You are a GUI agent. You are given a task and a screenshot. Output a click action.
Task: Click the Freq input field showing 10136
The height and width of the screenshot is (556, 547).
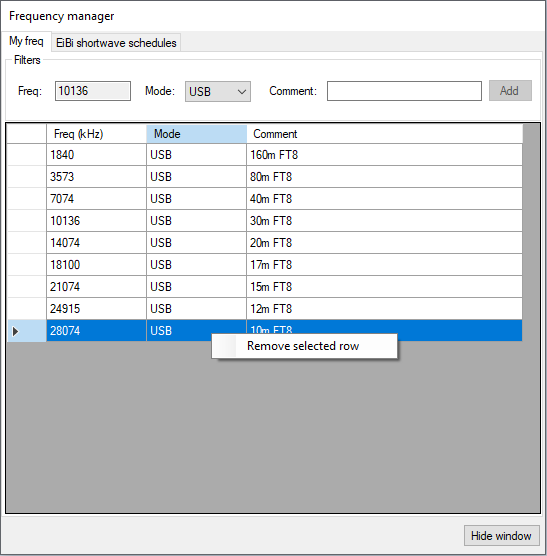[93, 91]
